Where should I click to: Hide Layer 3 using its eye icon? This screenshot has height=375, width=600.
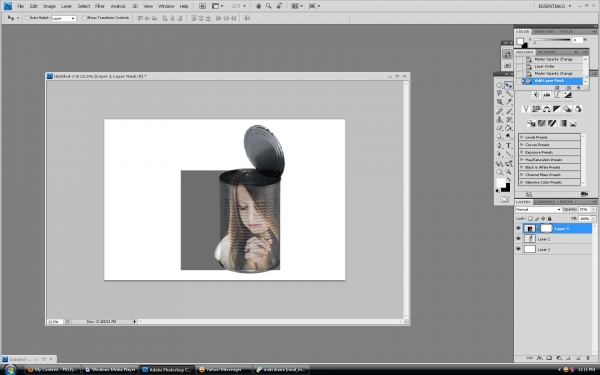[518, 228]
